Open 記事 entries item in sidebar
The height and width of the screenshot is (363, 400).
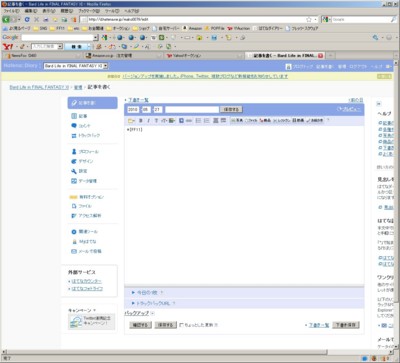click(x=80, y=116)
